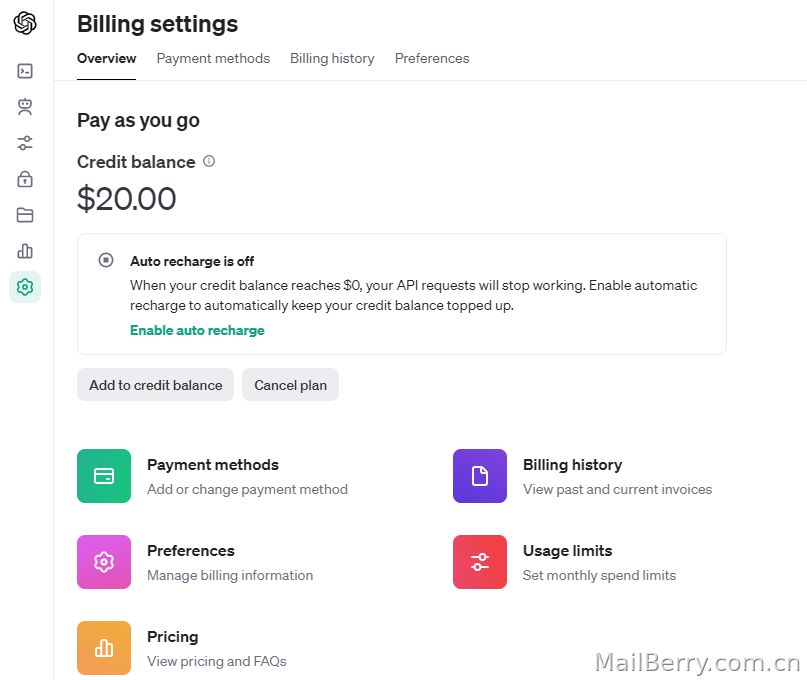Click the $20.00 credit balance amount
The height and width of the screenshot is (680, 807).
click(x=127, y=199)
